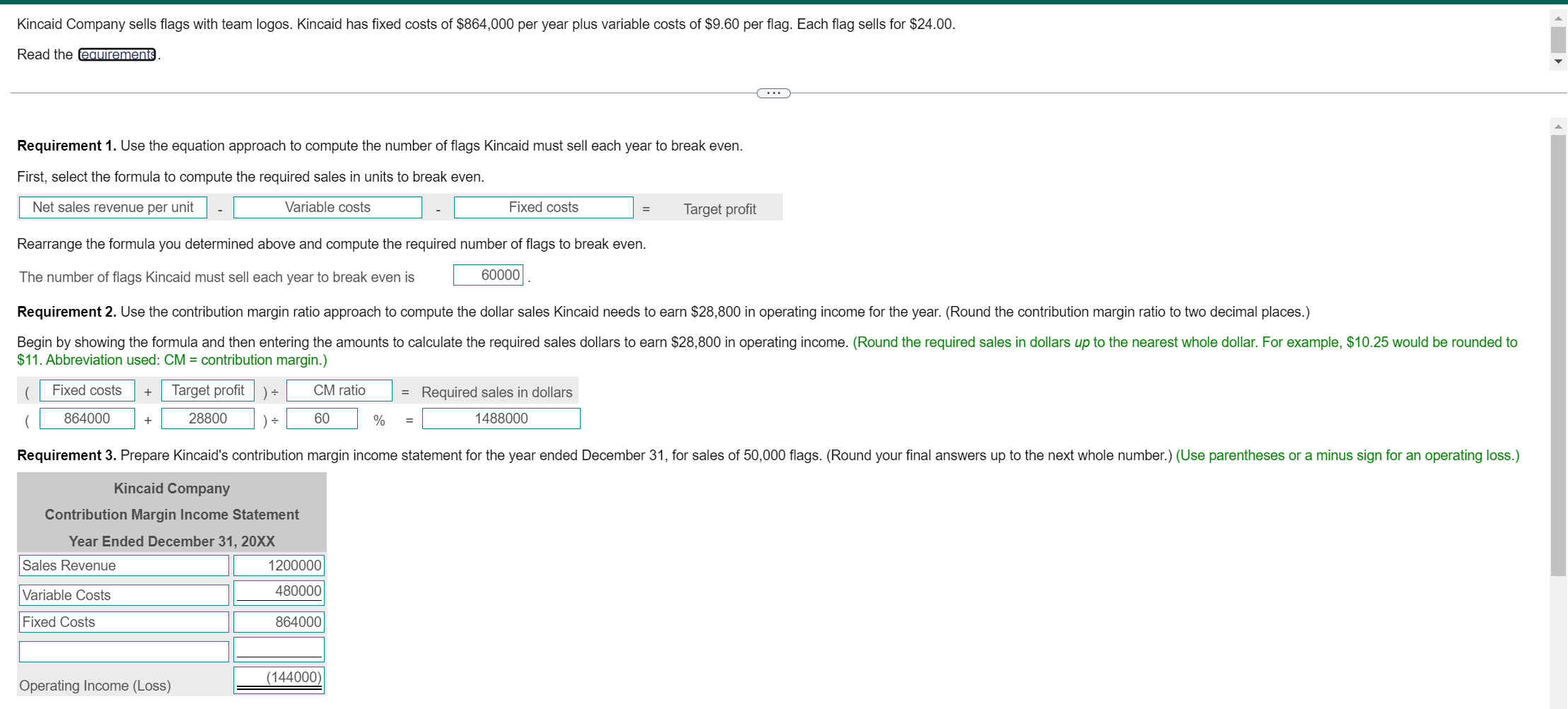Click sales revenue amount field 1200000

coord(279,566)
